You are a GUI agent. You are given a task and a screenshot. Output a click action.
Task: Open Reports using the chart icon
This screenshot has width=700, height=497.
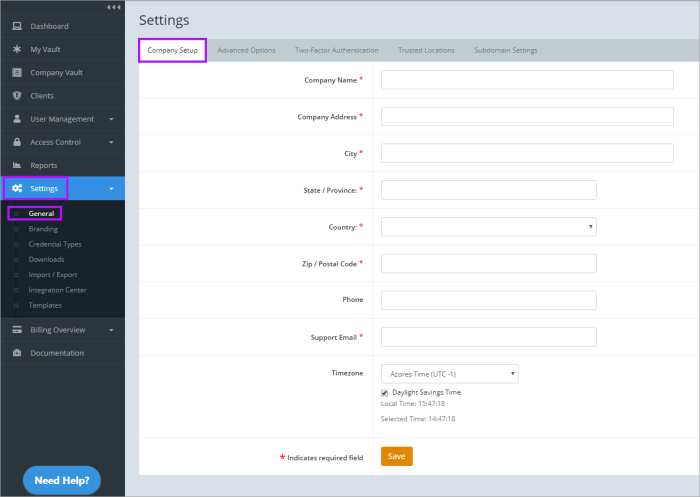coord(17,165)
